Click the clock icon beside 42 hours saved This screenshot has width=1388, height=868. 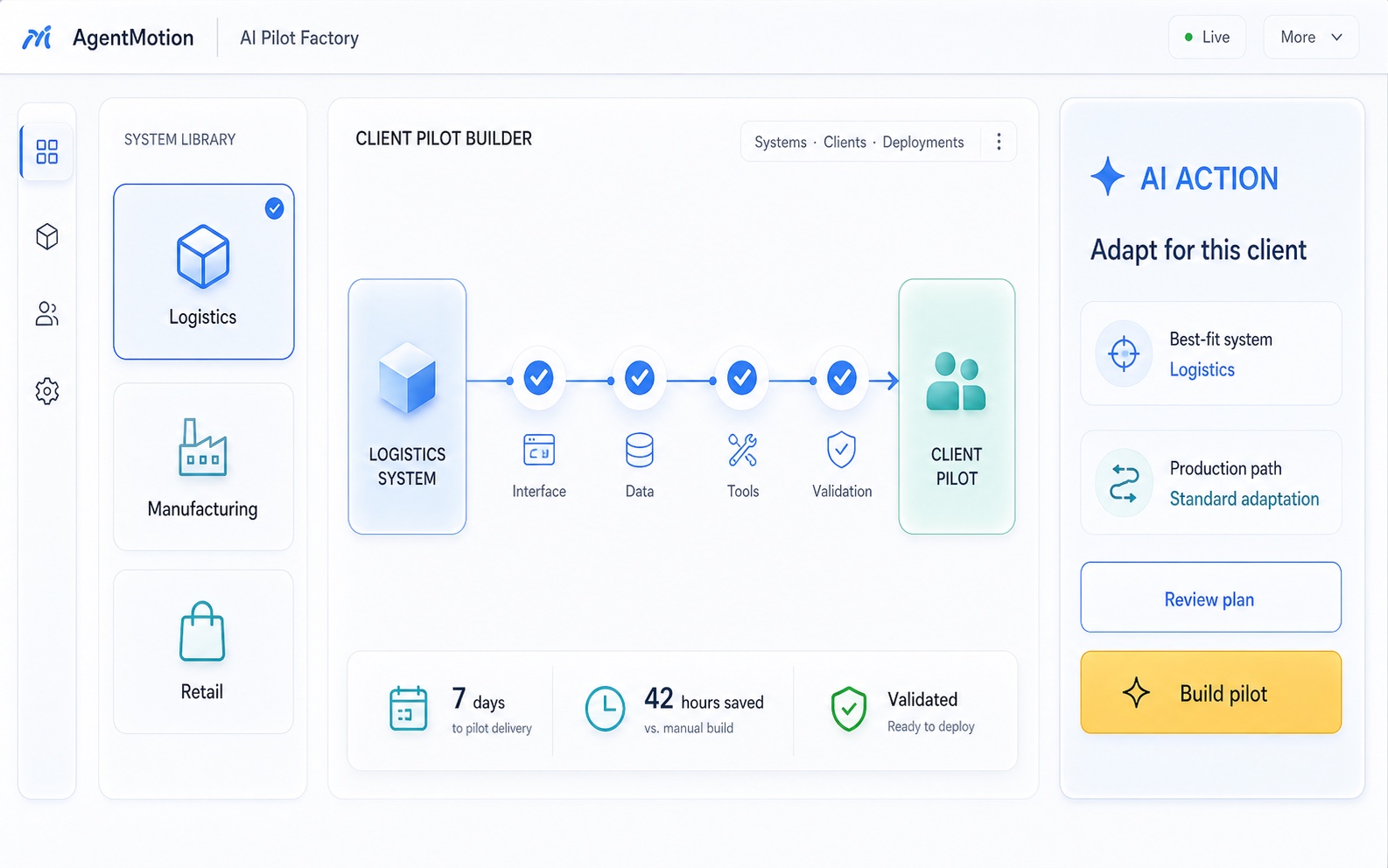(605, 708)
